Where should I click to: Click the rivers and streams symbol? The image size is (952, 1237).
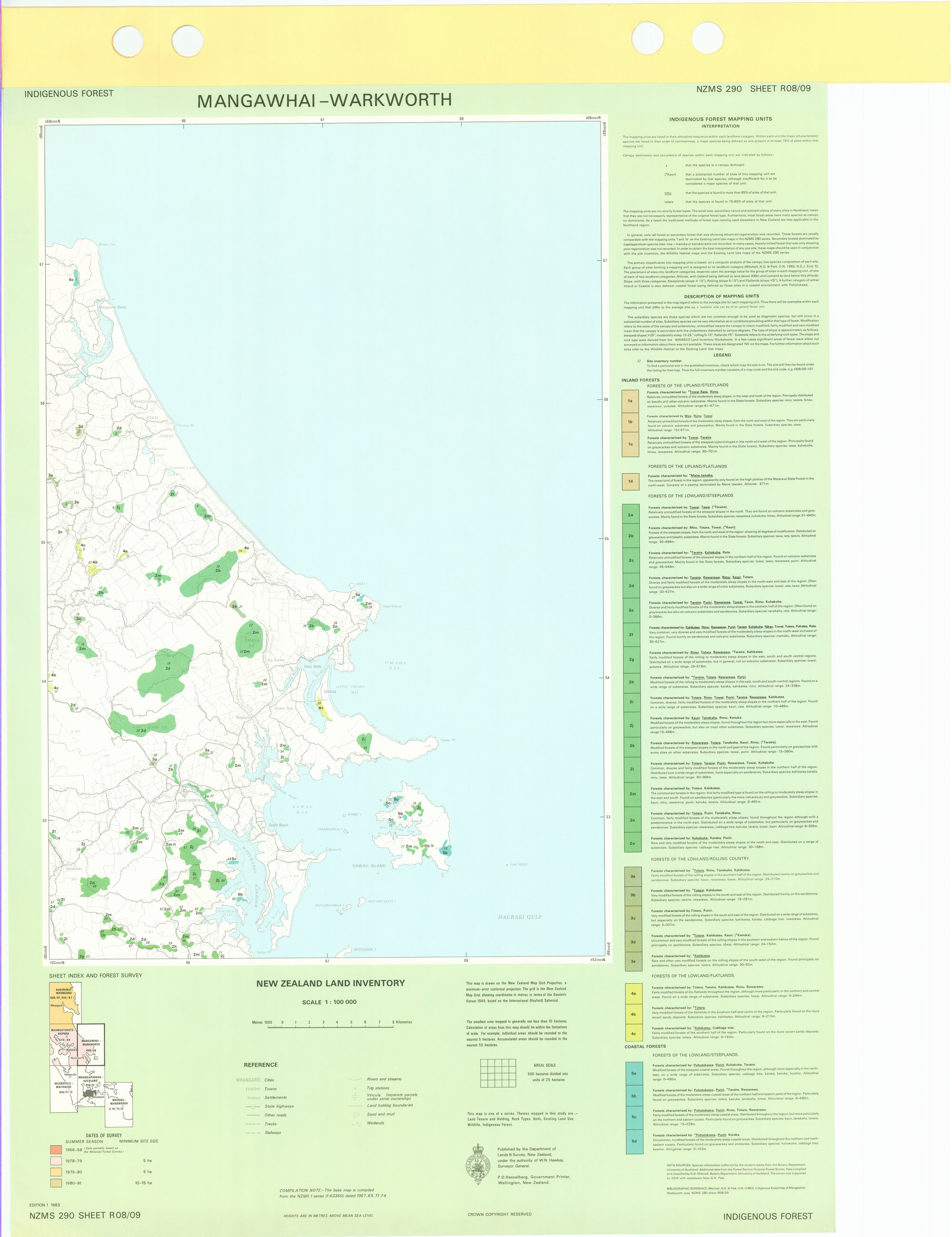[355, 1079]
